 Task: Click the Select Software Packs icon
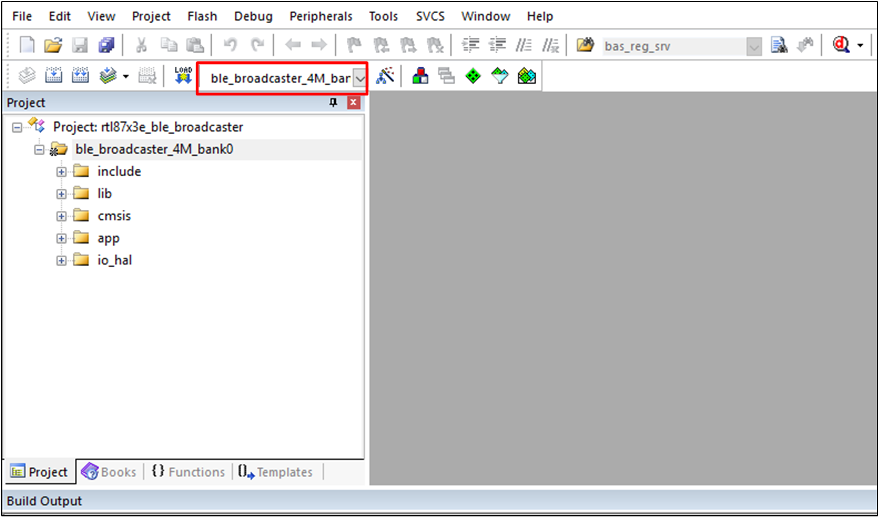500,77
